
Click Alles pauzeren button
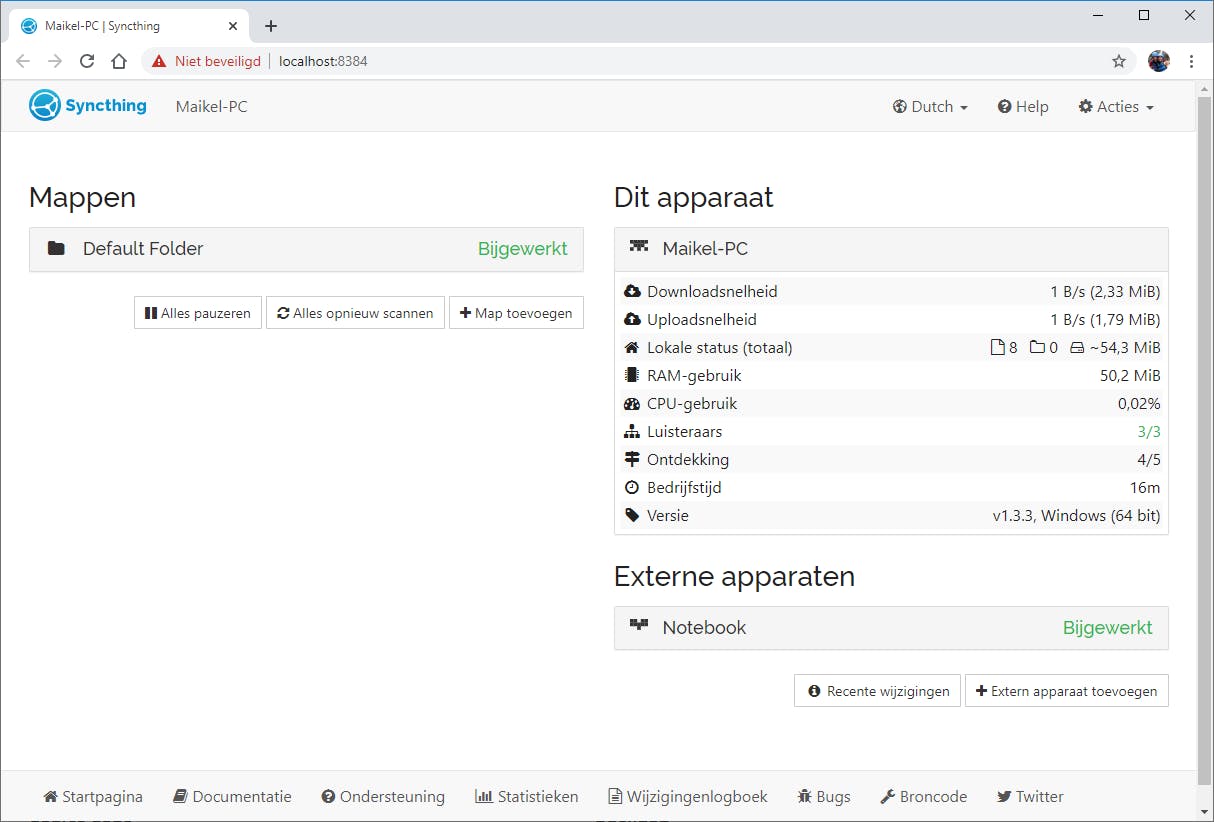(198, 313)
